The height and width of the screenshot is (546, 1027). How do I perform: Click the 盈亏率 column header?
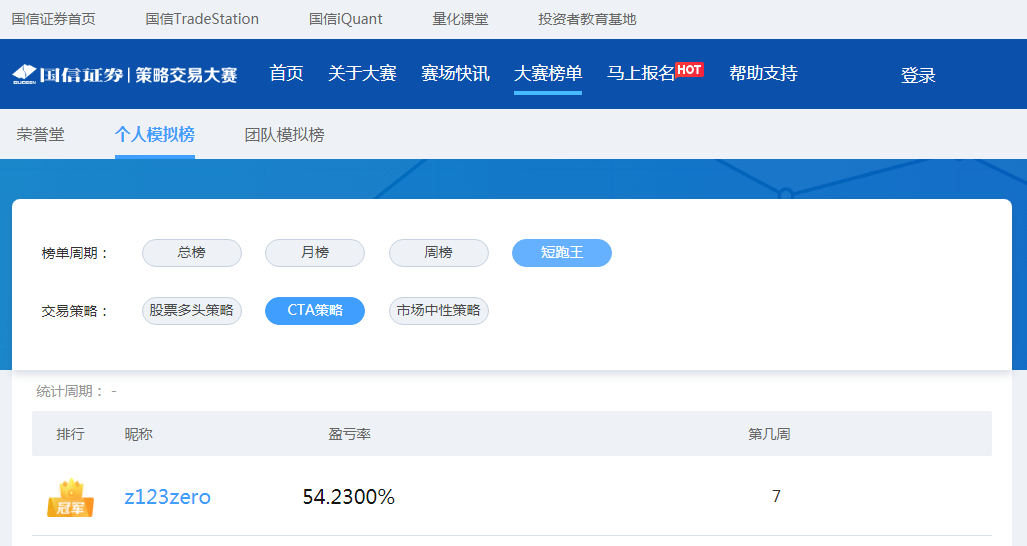[349, 434]
